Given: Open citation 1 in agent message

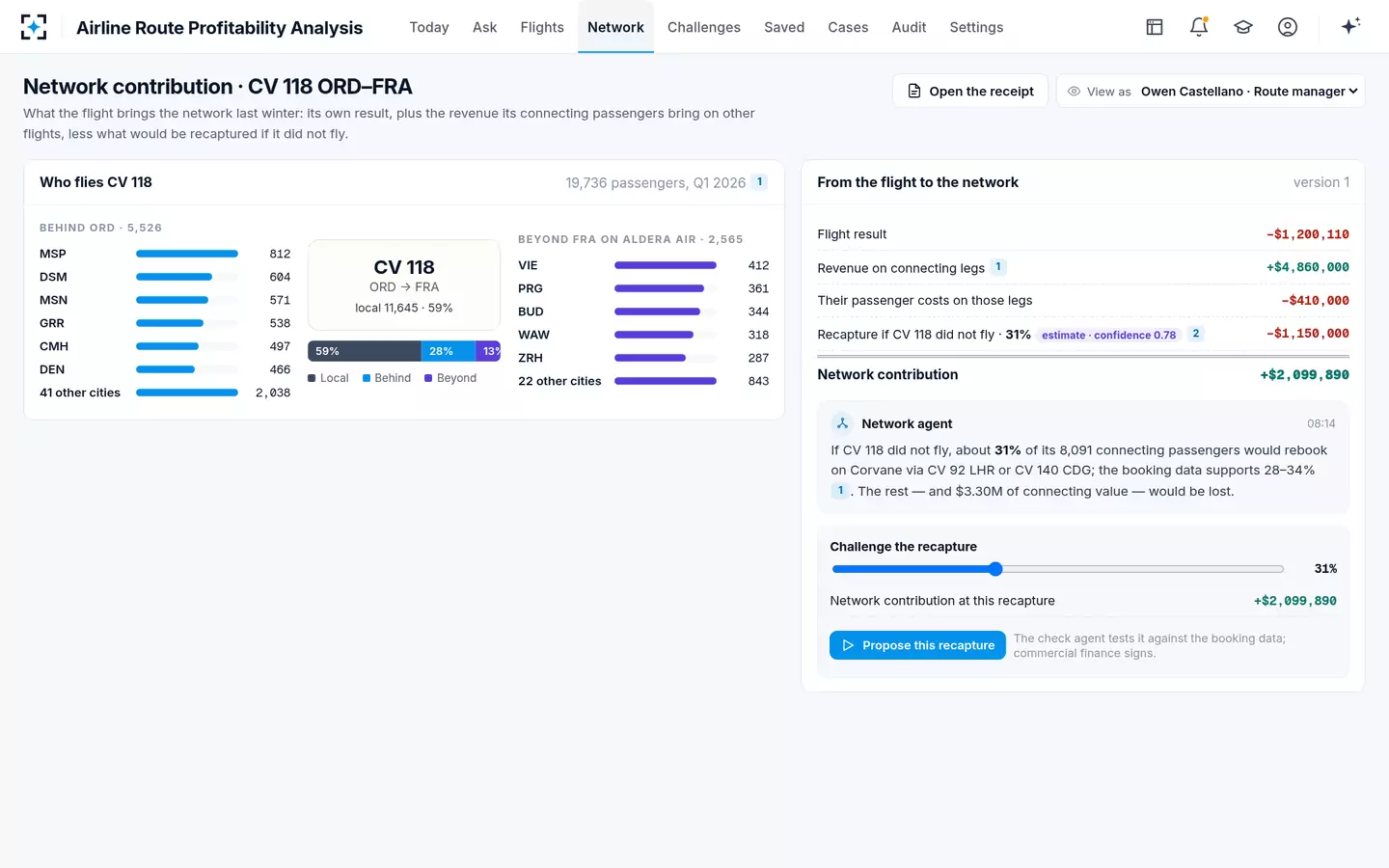Looking at the screenshot, I should tap(840, 491).
